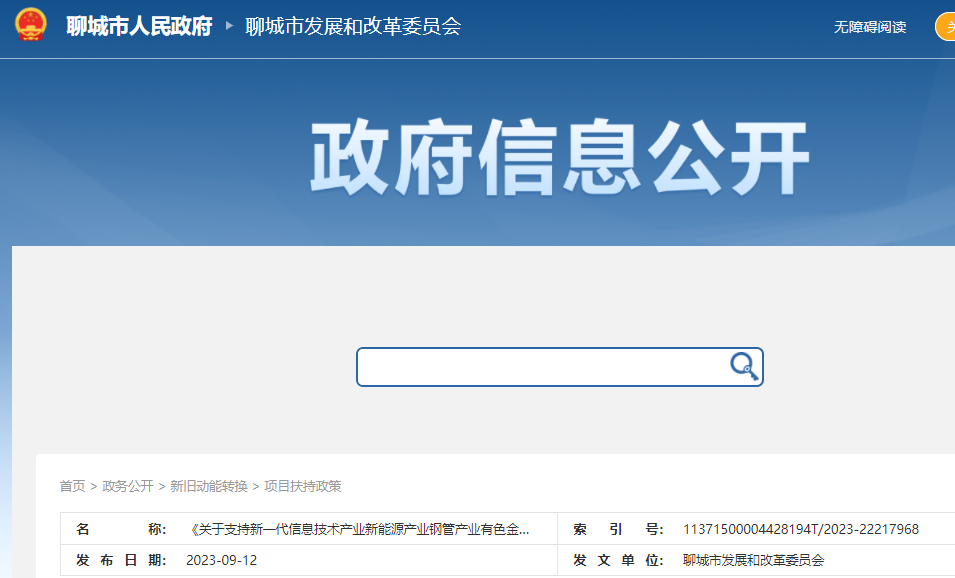The width and height of the screenshot is (955, 578).
Task: Select 新旧动能转换 breadcrumb item
Action: coord(209,486)
